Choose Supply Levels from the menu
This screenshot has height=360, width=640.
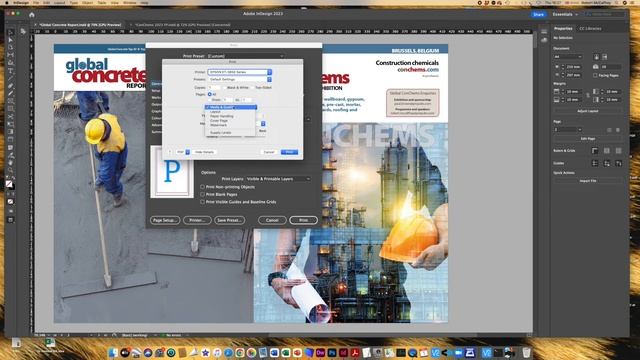(x=220, y=133)
